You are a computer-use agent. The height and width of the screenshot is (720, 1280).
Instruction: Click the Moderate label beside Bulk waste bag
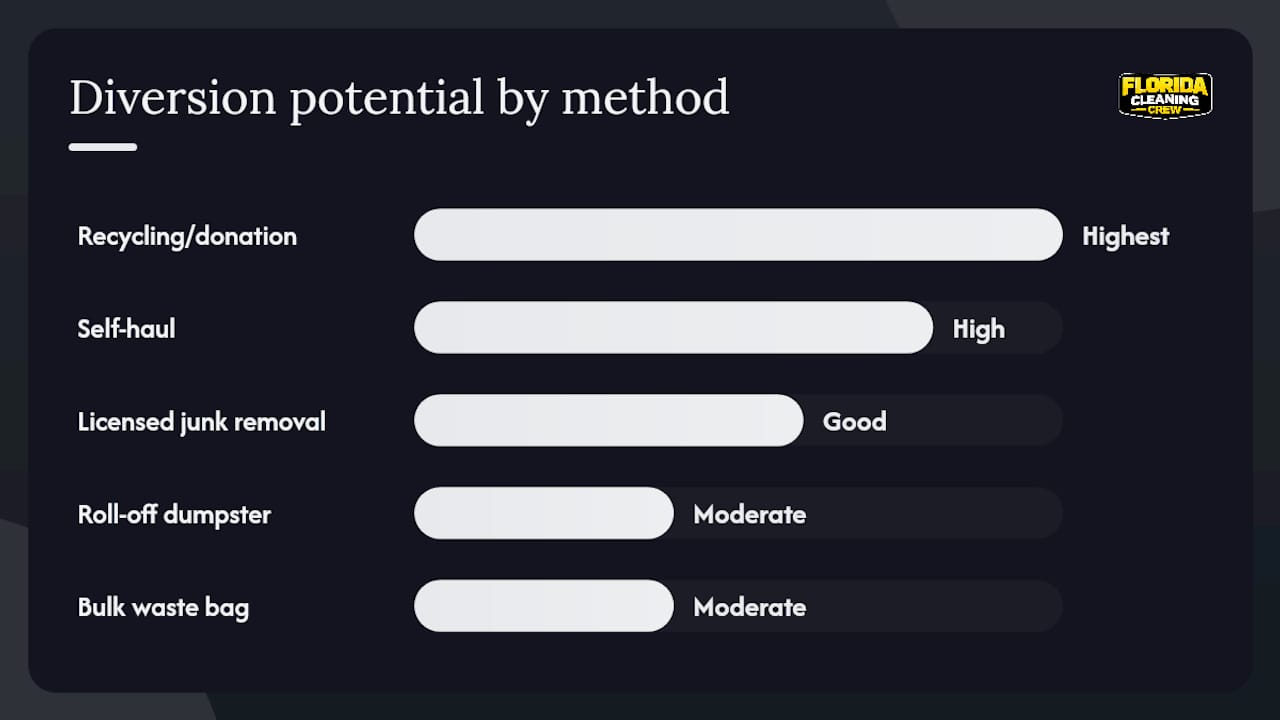coord(749,607)
